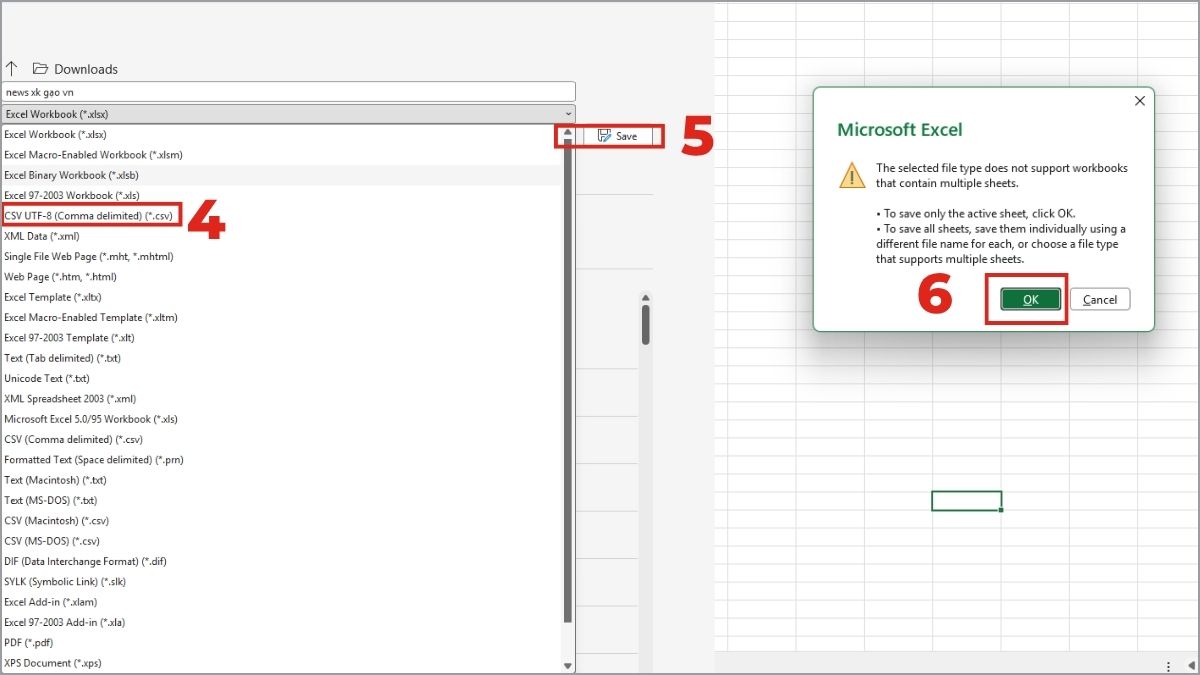The height and width of the screenshot is (675, 1200).
Task: Select XPS Document (*.xps)
Action: coord(280,663)
